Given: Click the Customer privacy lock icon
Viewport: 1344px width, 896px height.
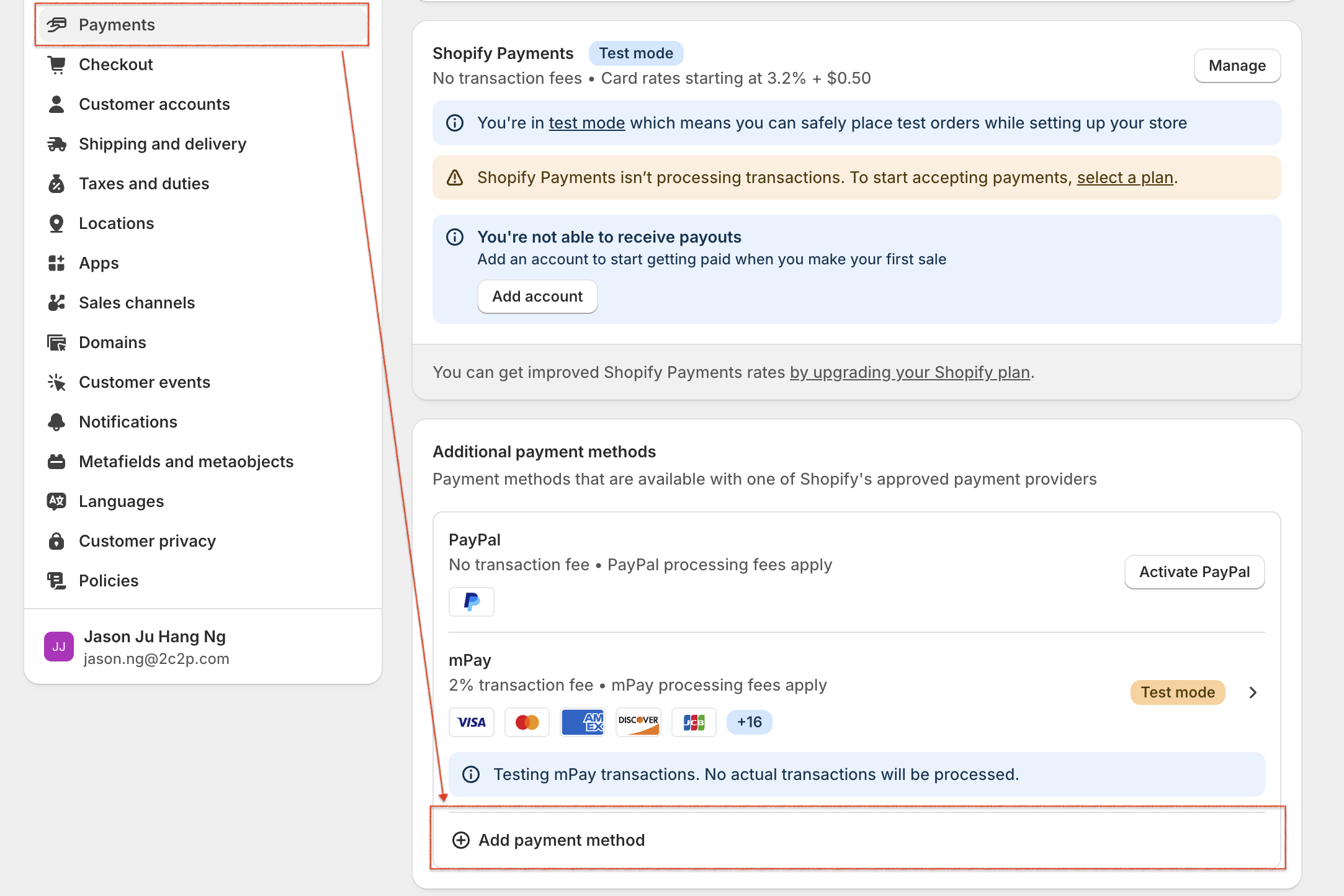Looking at the screenshot, I should pyautogui.click(x=56, y=541).
